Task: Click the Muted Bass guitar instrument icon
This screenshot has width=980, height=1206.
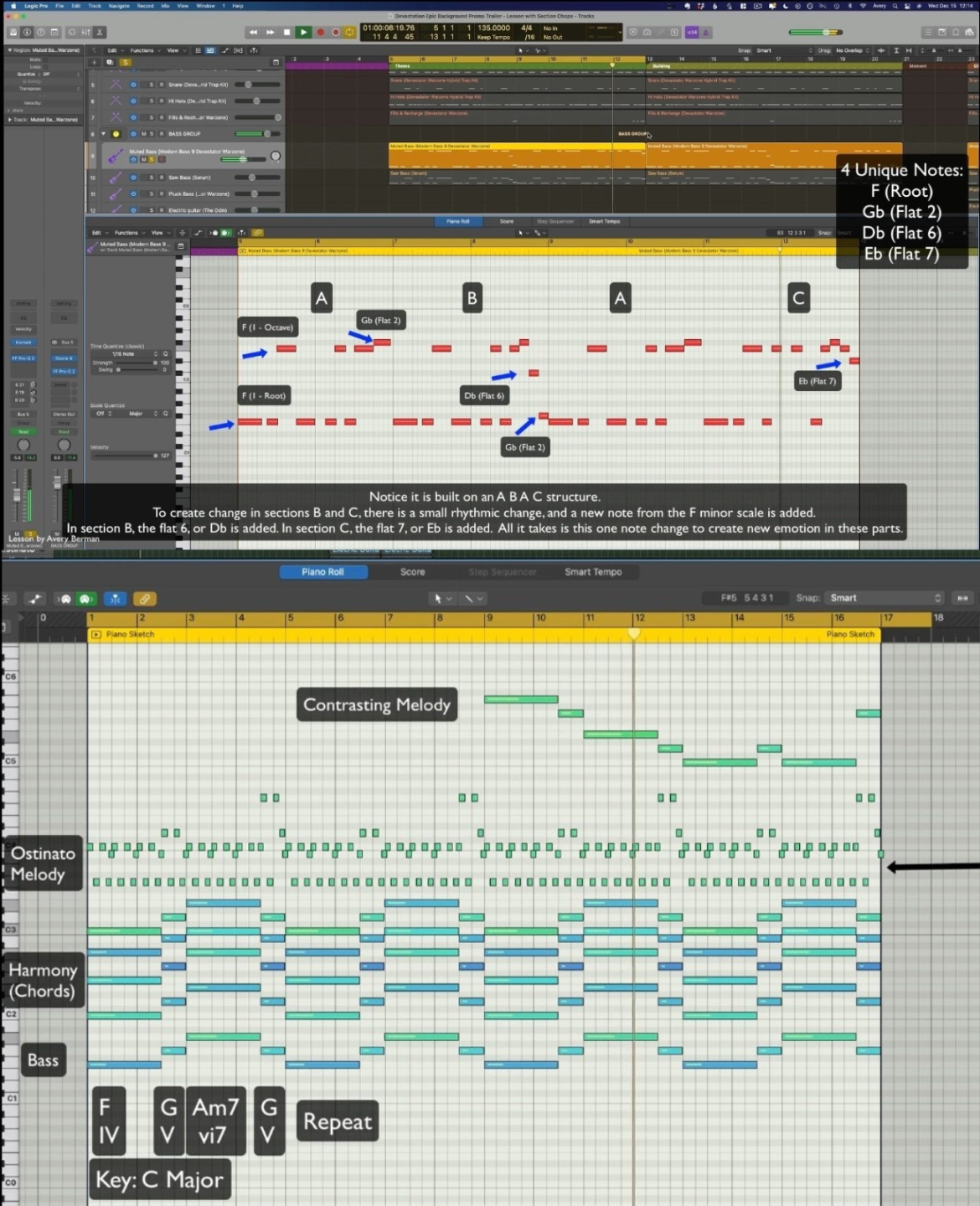Action: click(115, 156)
